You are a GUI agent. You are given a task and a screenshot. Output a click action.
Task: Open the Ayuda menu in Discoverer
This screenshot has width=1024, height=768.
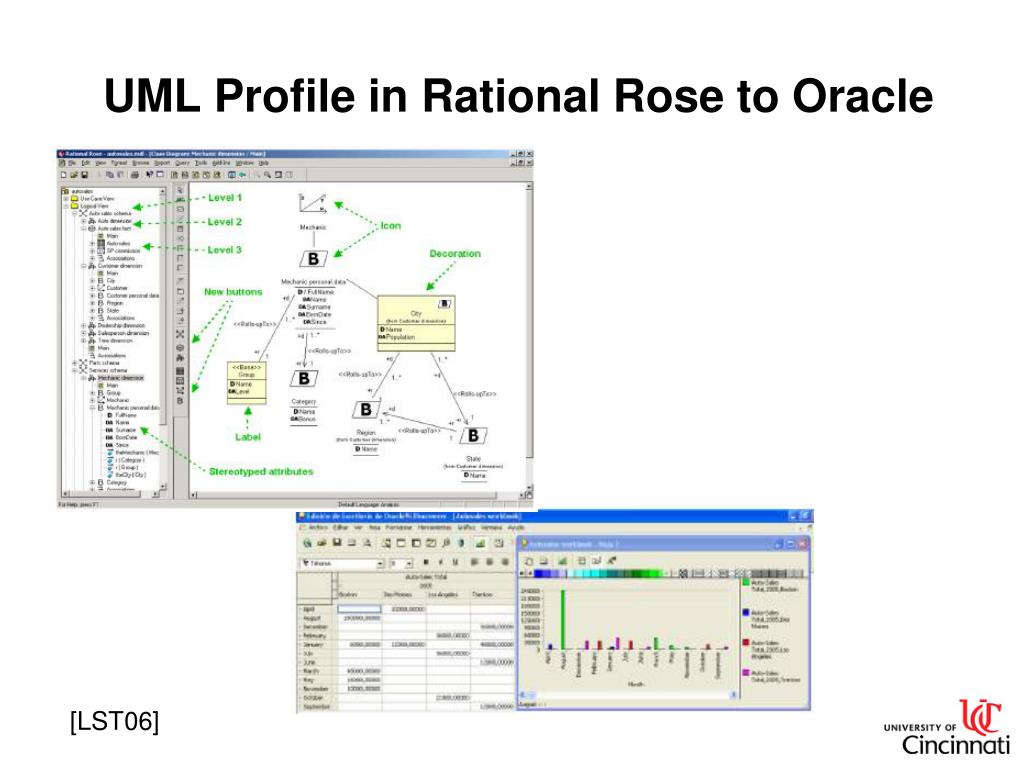pos(516,527)
